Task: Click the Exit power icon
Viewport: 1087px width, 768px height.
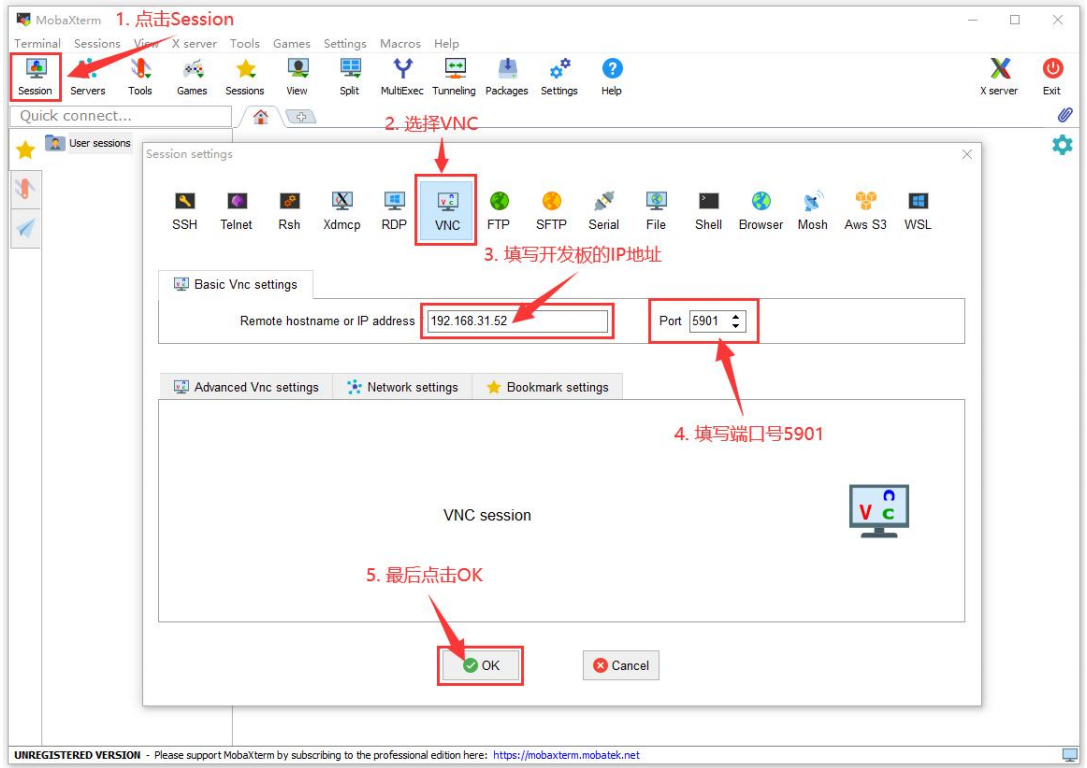Action: tap(1052, 76)
